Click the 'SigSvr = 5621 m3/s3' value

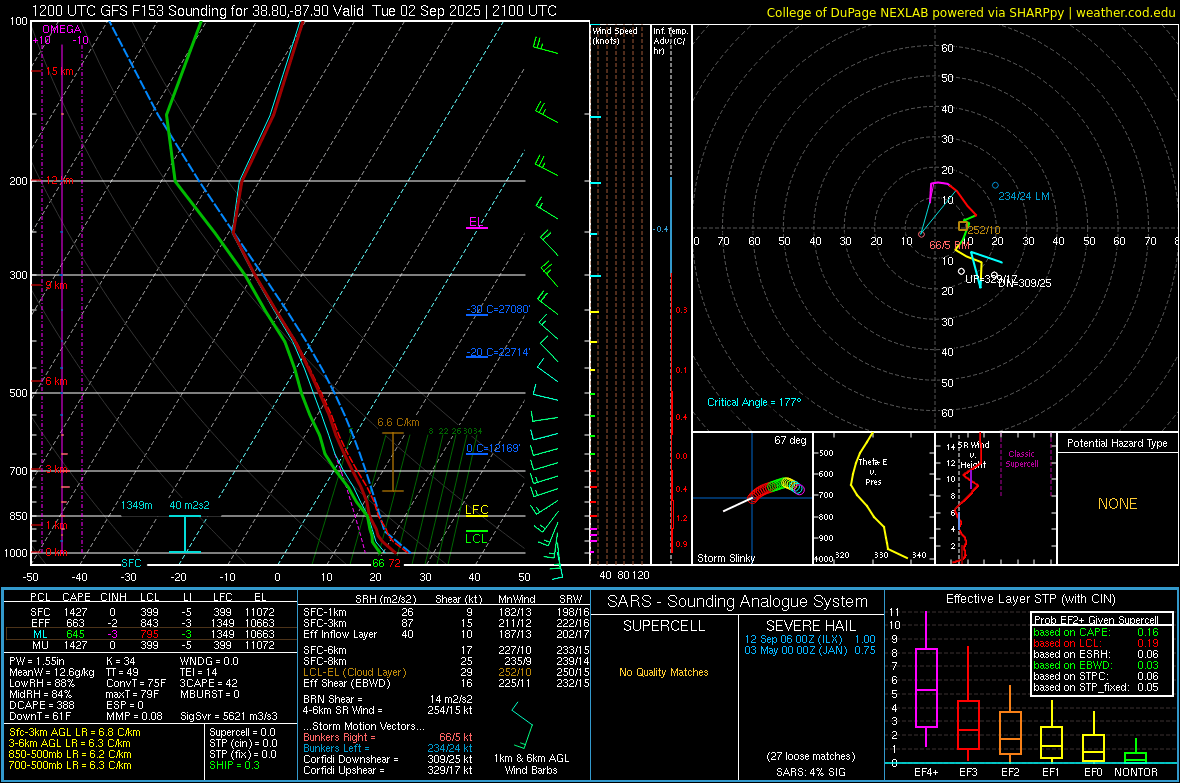tap(228, 716)
